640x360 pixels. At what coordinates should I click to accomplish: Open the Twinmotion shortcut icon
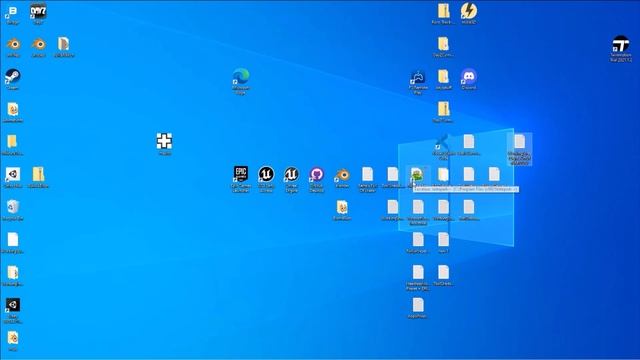pos(620,44)
